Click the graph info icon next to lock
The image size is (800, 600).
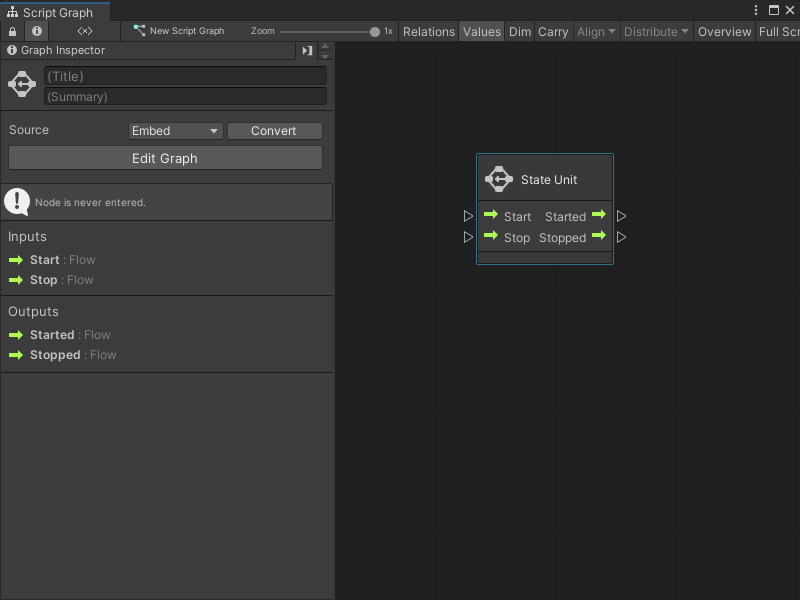(36, 31)
